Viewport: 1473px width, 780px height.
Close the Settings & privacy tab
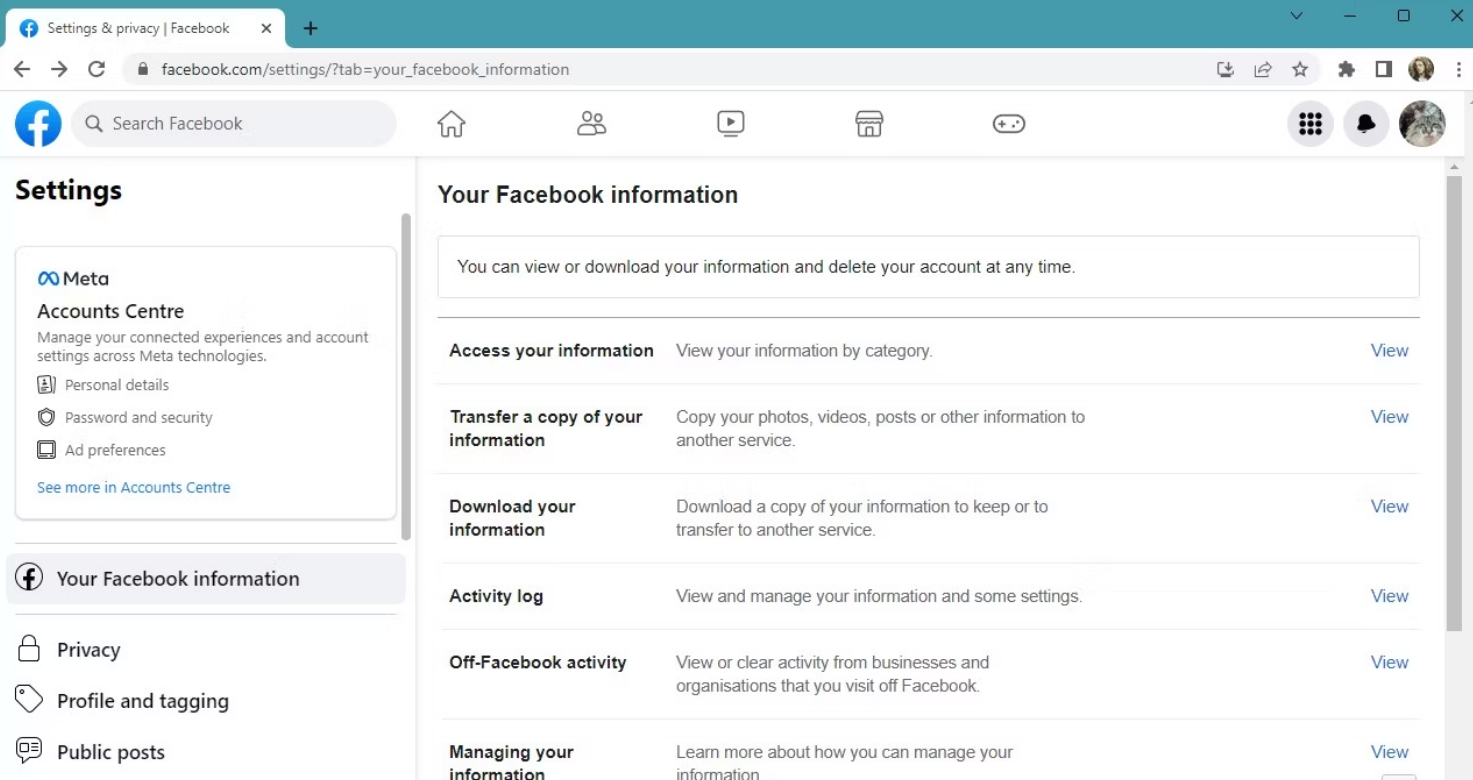pos(266,28)
